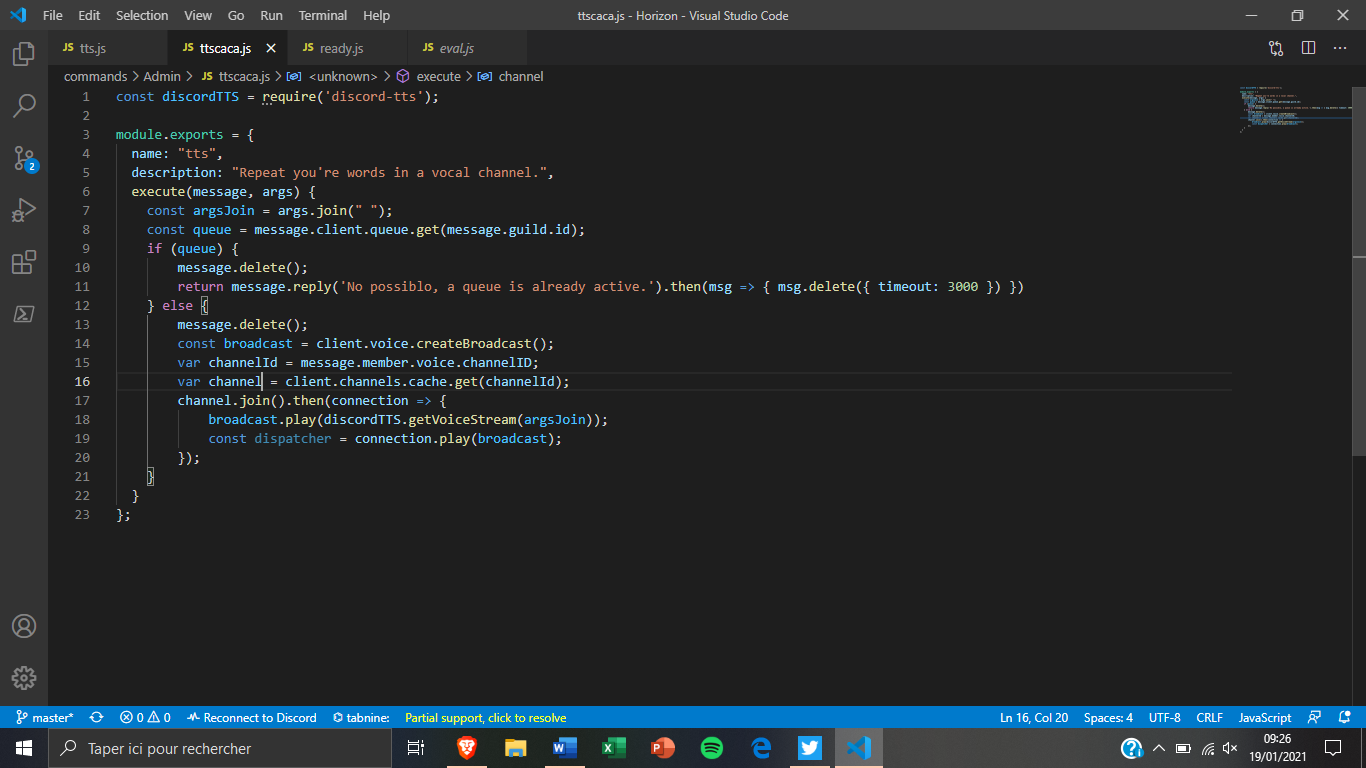Click the master* git branch in status bar
Image resolution: width=1366 pixels, height=768 pixels.
45,718
